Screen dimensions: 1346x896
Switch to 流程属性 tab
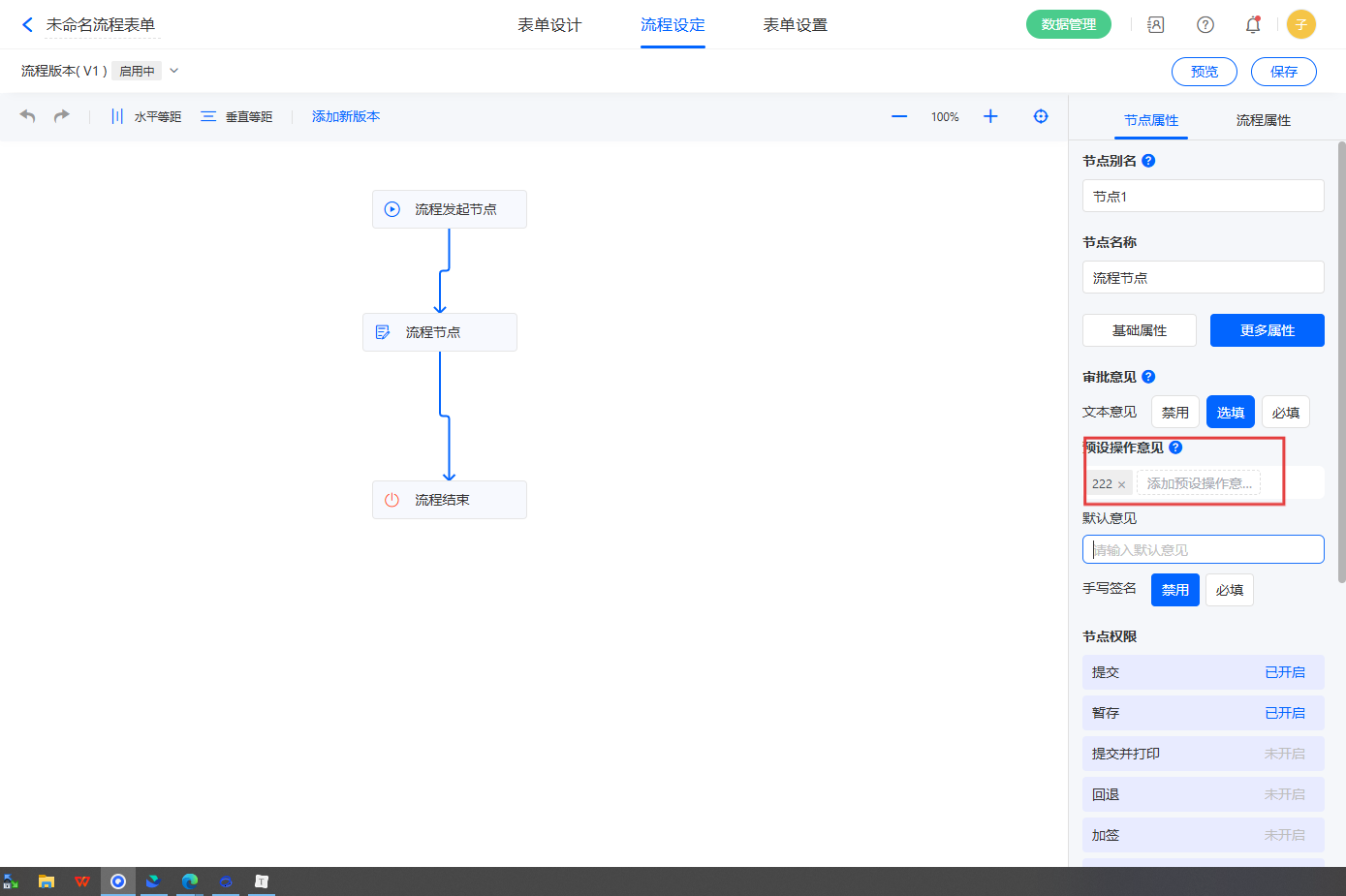1263,120
